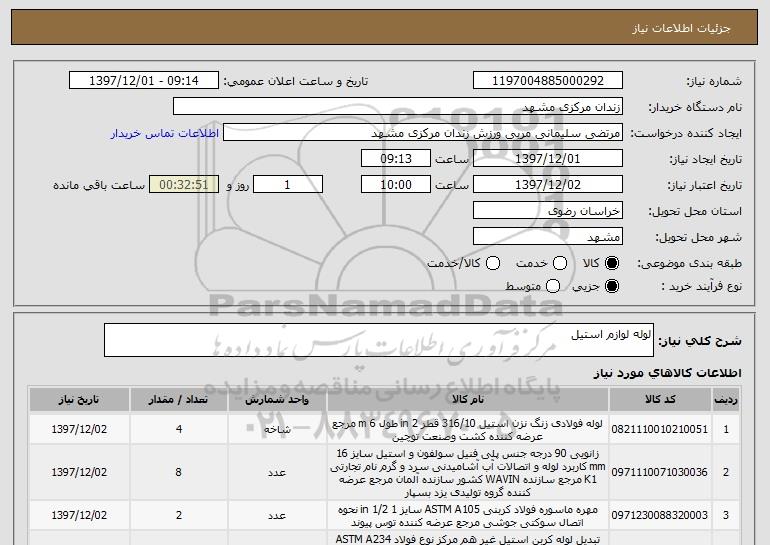Click the نام کالا column header
This screenshot has height=545, width=770.
[468, 399]
